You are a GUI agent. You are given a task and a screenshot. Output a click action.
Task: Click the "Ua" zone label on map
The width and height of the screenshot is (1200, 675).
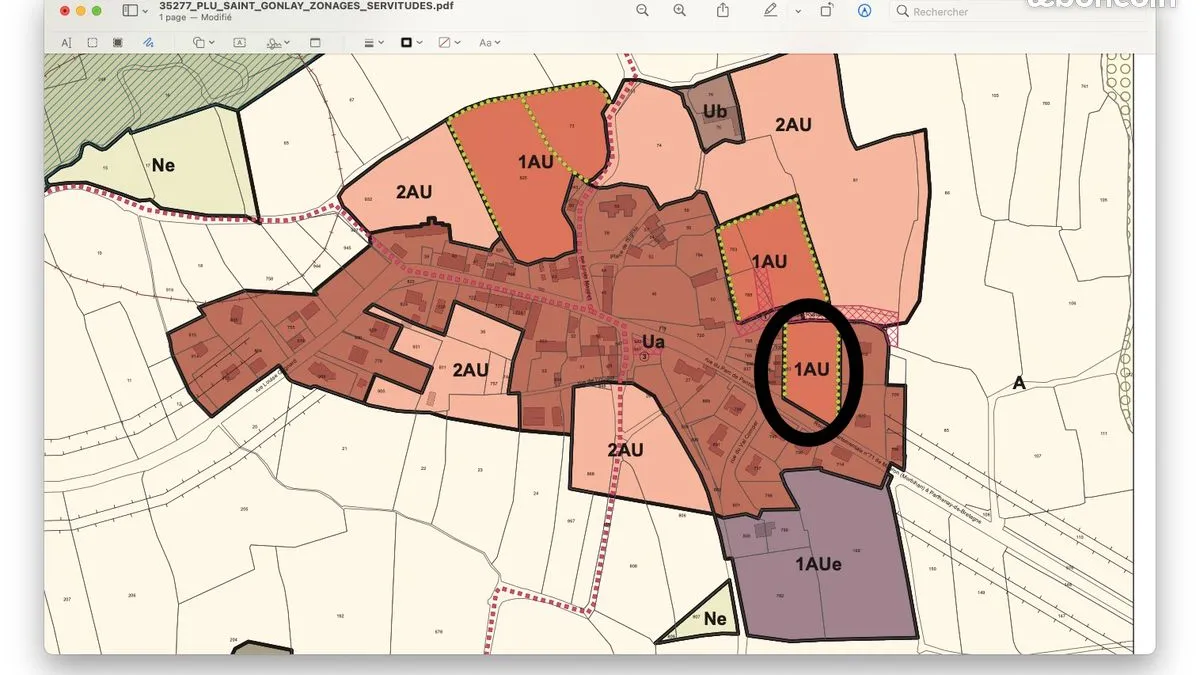[653, 341]
